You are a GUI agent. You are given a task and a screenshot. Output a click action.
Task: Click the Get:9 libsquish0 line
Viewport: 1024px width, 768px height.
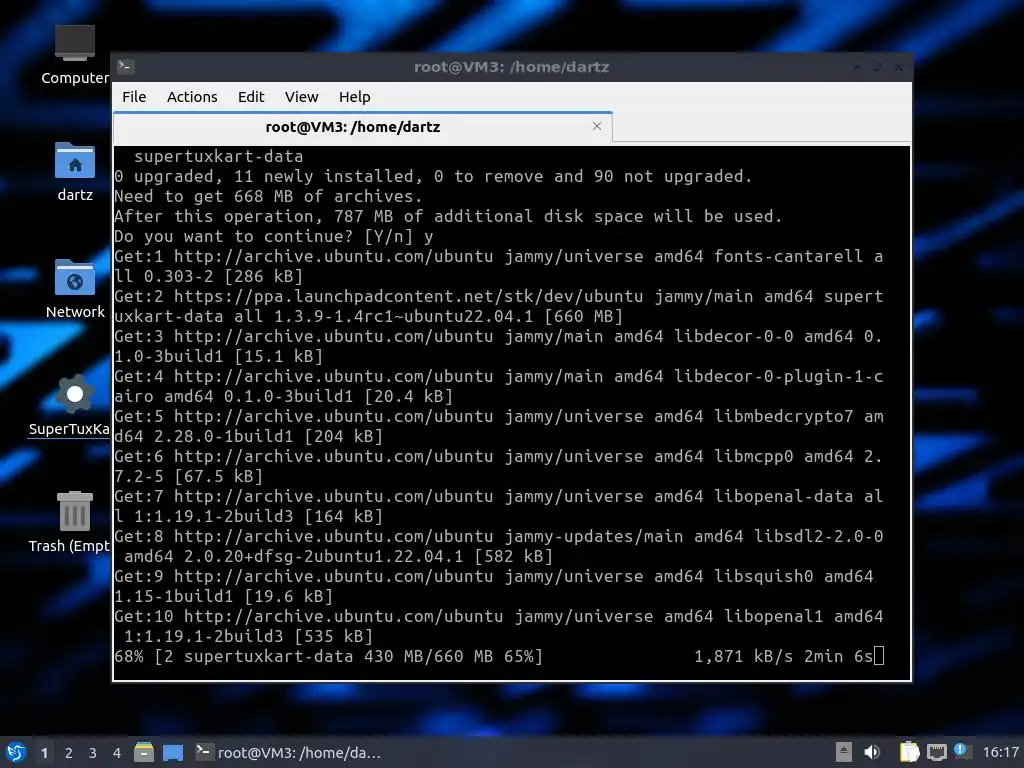tap(494, 586)
